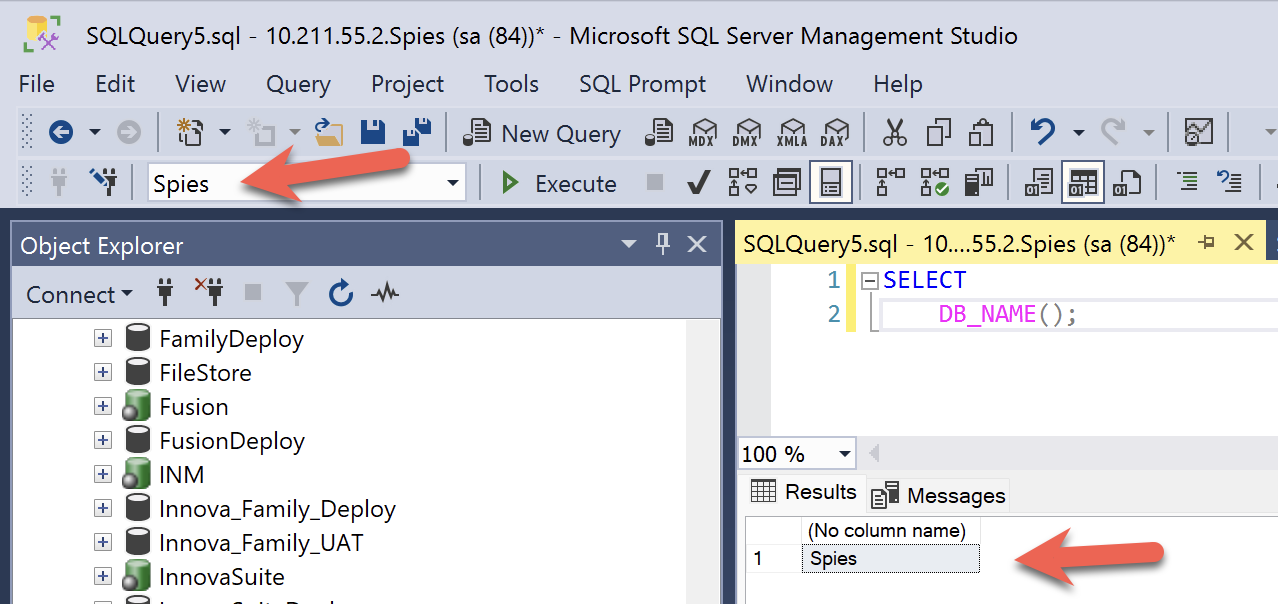This screenshot has height=604, width=1278.
Task: Open the SQL Prompt menu
Action: [642, 84]
